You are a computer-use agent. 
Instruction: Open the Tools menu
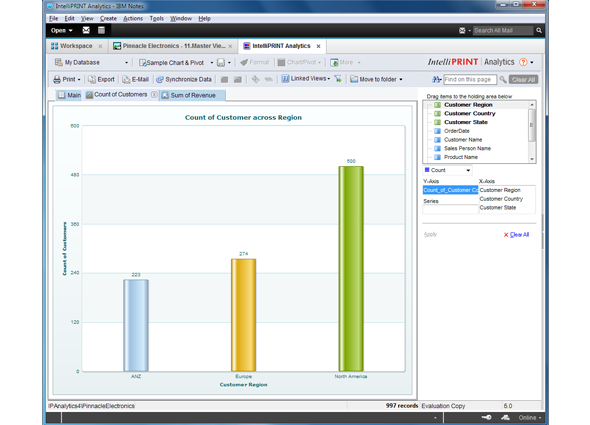pyautogui.click(x=157, y=18)
